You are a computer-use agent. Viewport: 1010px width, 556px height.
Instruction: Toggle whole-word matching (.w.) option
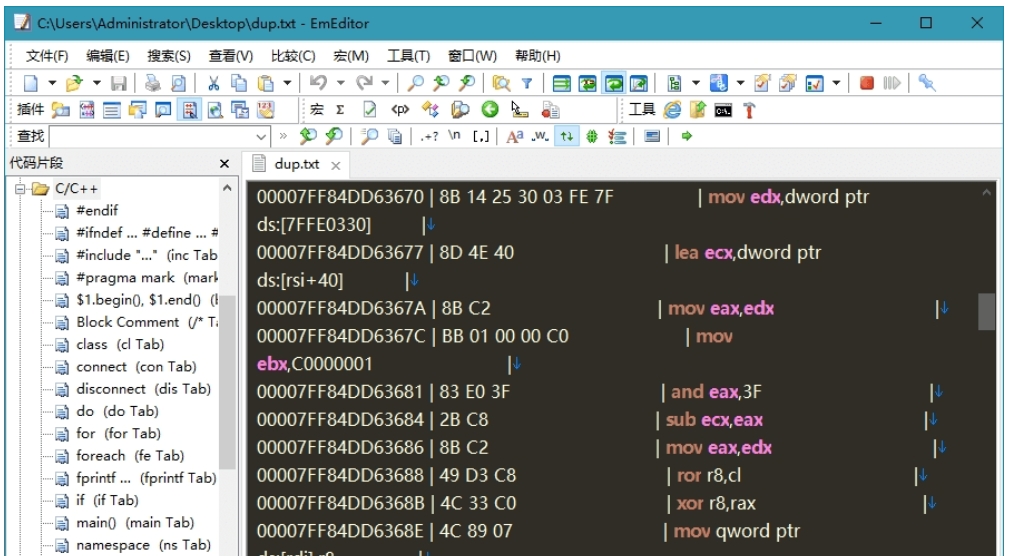[x=539, y=136]
